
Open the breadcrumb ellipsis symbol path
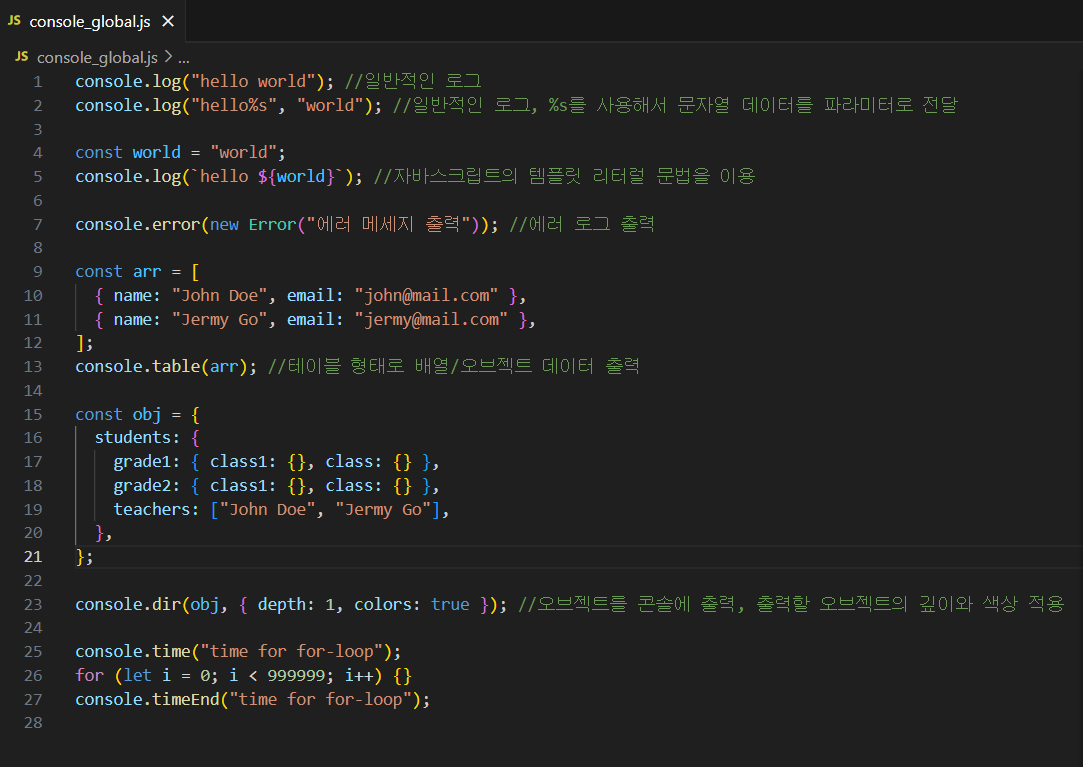click(184, 59)
